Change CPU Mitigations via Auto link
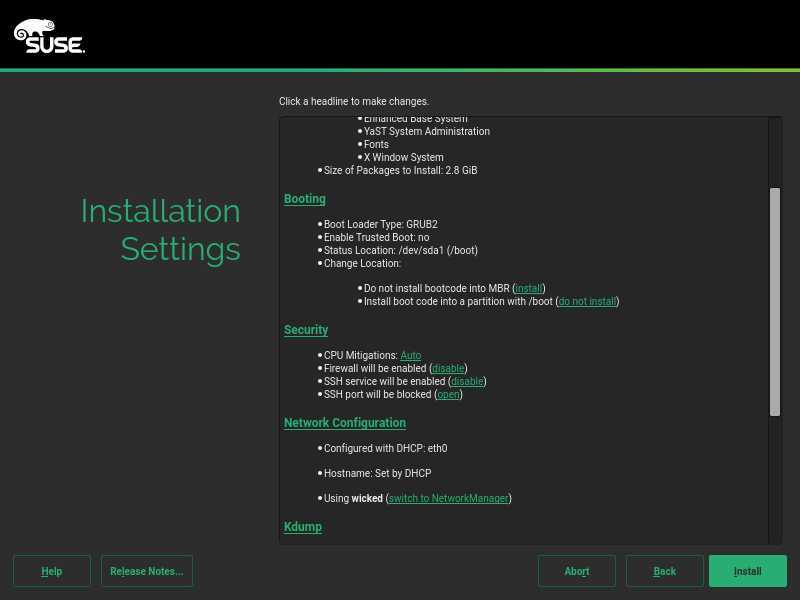The image size is (800, 600). [410, 355]
